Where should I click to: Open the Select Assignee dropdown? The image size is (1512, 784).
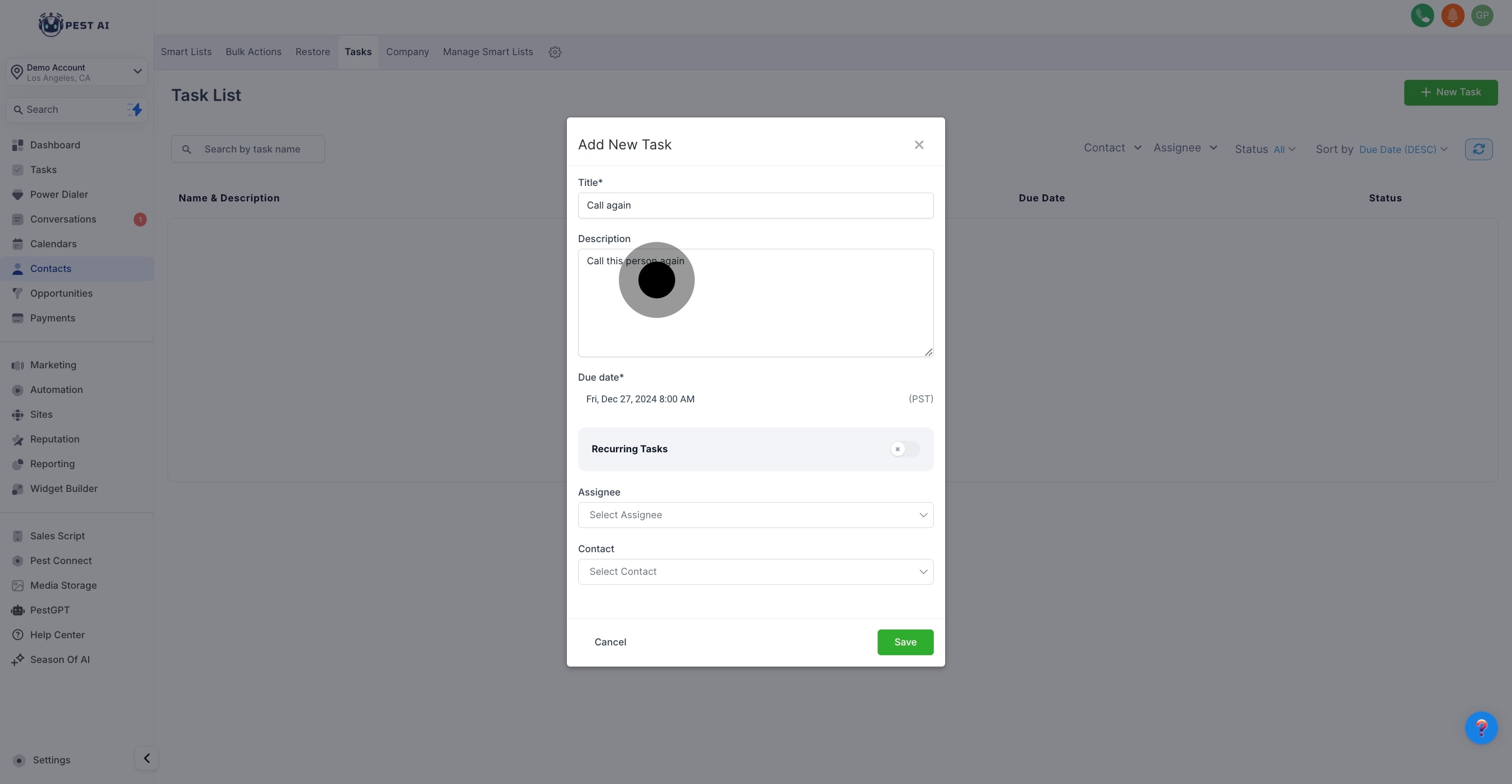point(755,515)
